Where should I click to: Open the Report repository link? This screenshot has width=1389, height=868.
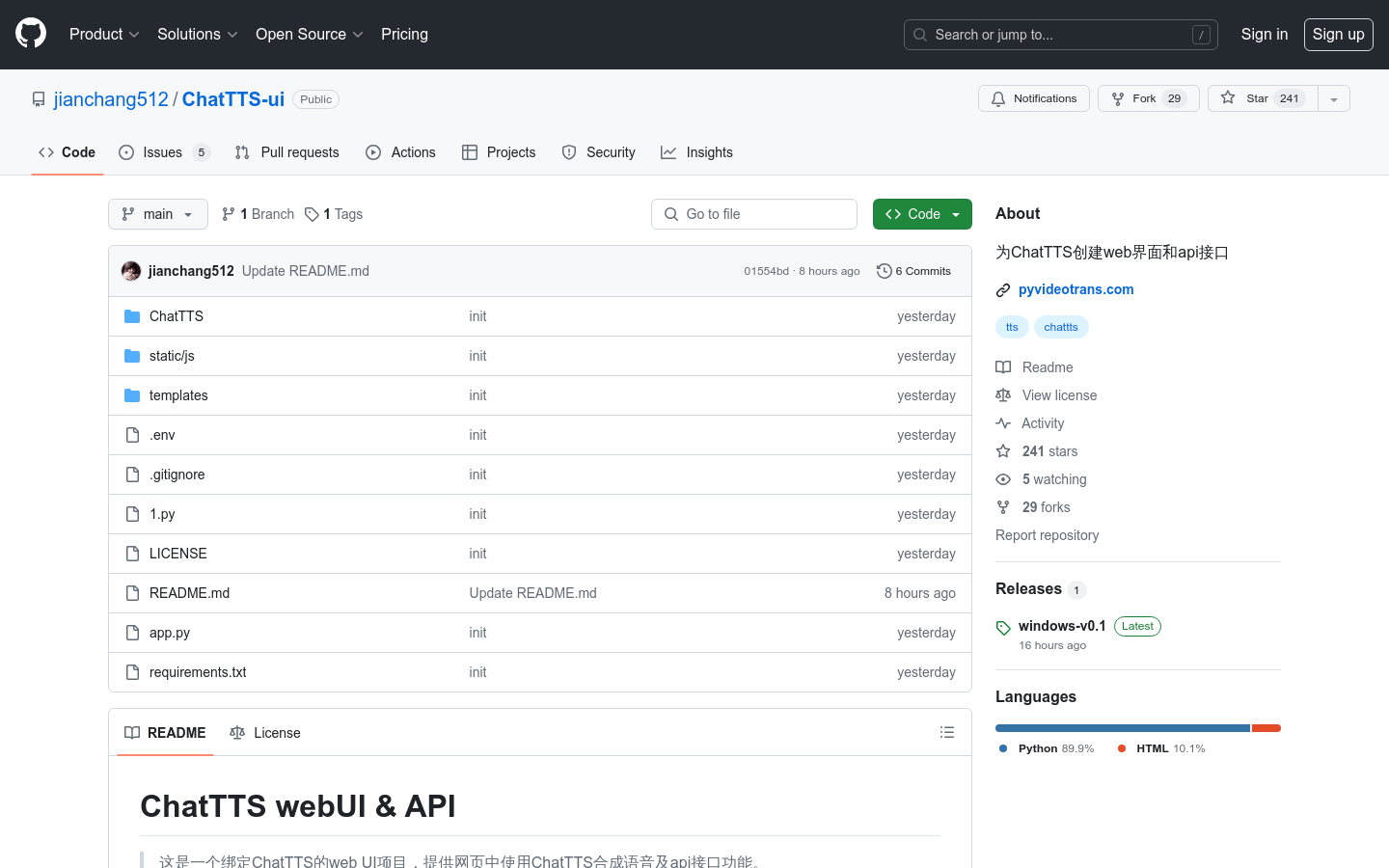(x=1047, y=535)
